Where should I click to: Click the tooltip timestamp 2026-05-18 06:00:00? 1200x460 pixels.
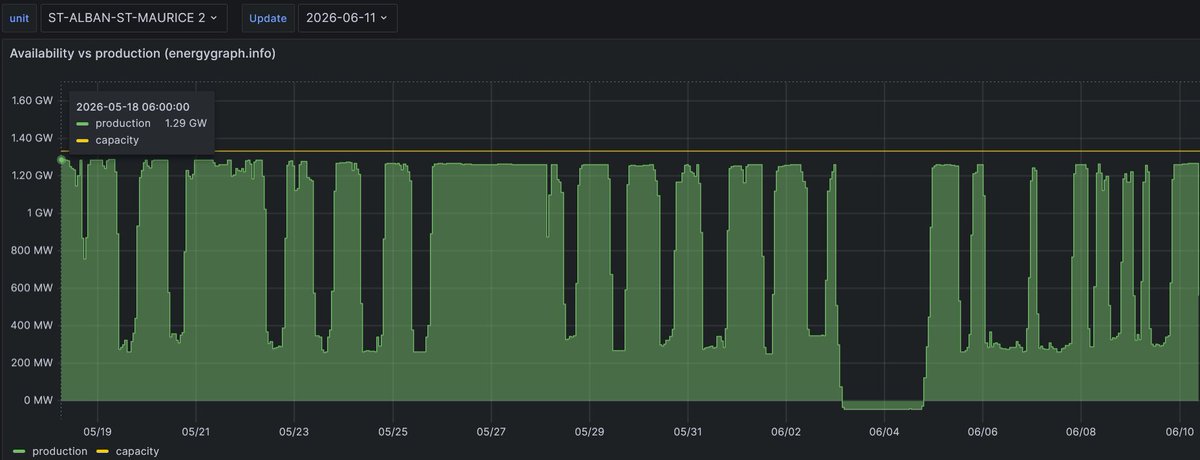point(133,106)
